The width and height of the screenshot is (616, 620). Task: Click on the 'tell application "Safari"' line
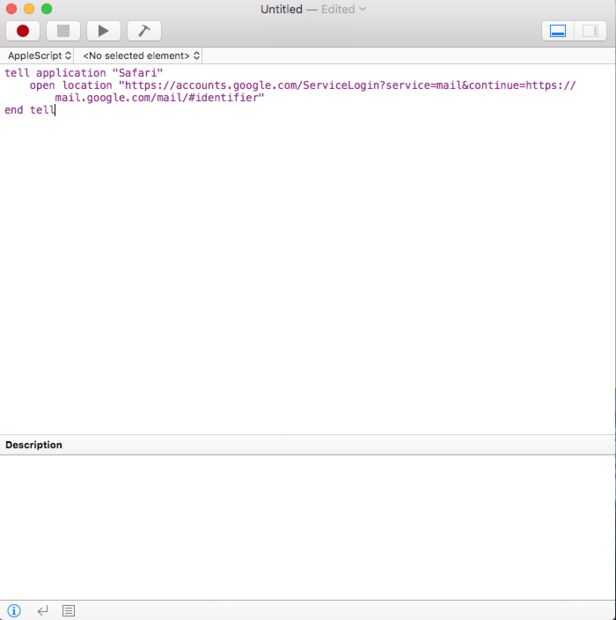pos(83,73)
